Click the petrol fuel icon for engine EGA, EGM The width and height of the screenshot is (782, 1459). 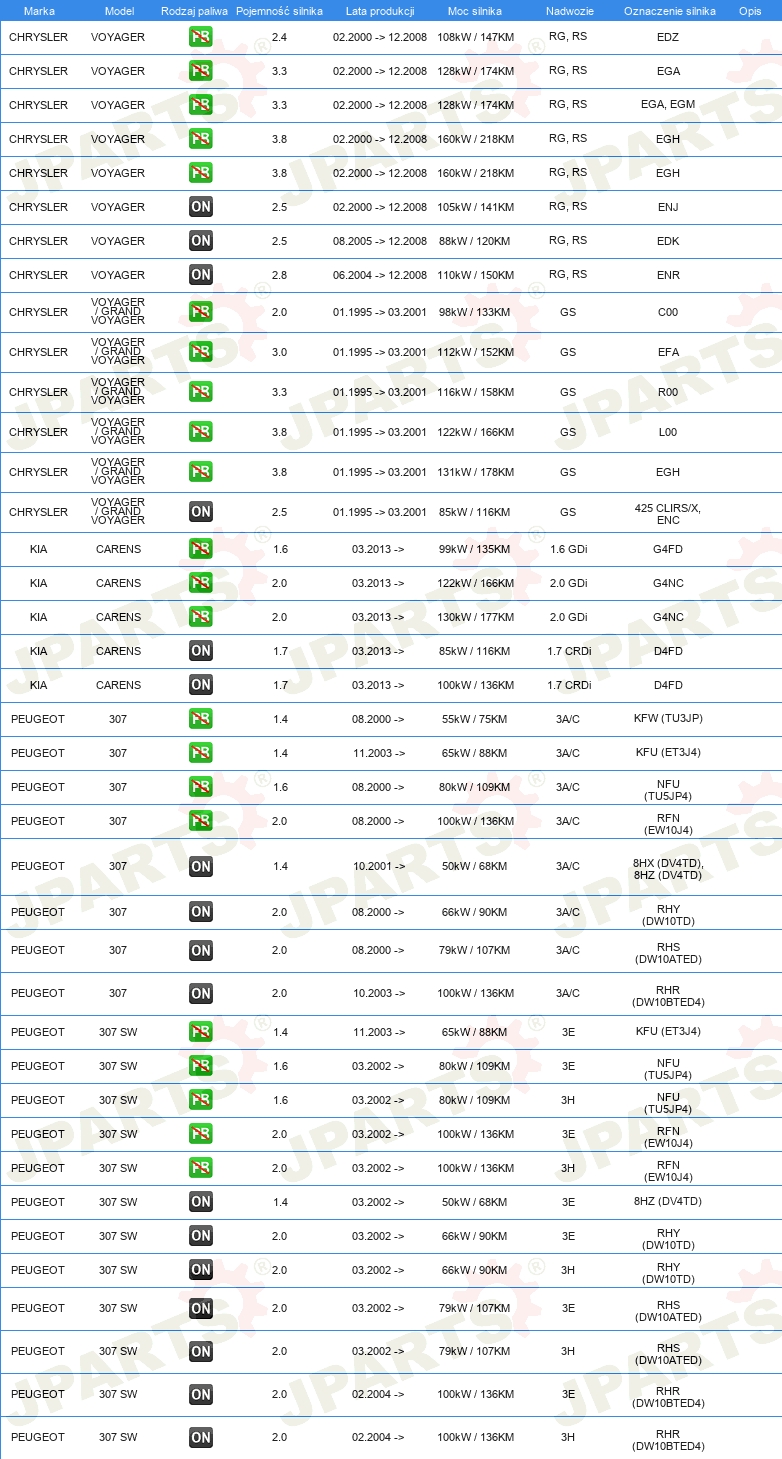click(x=201, y=105)
